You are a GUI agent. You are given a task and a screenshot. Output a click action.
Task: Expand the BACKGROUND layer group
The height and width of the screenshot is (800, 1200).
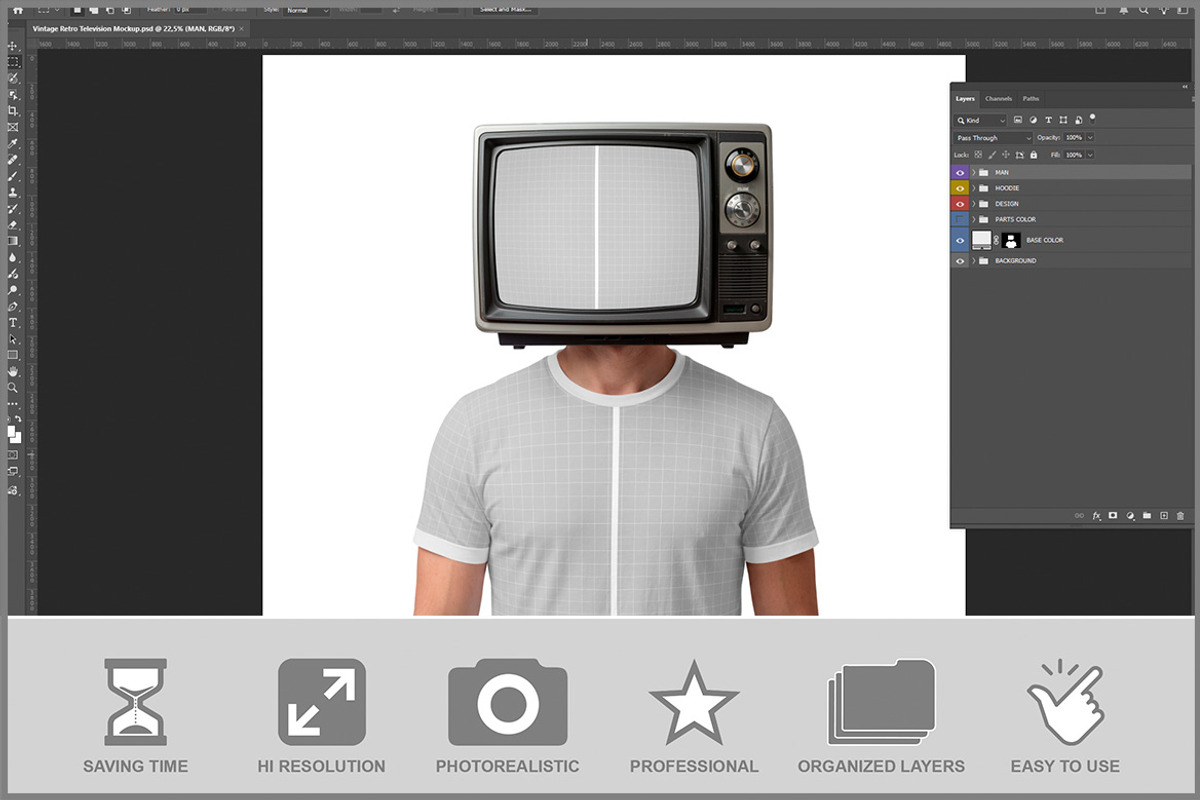point(974,261)
